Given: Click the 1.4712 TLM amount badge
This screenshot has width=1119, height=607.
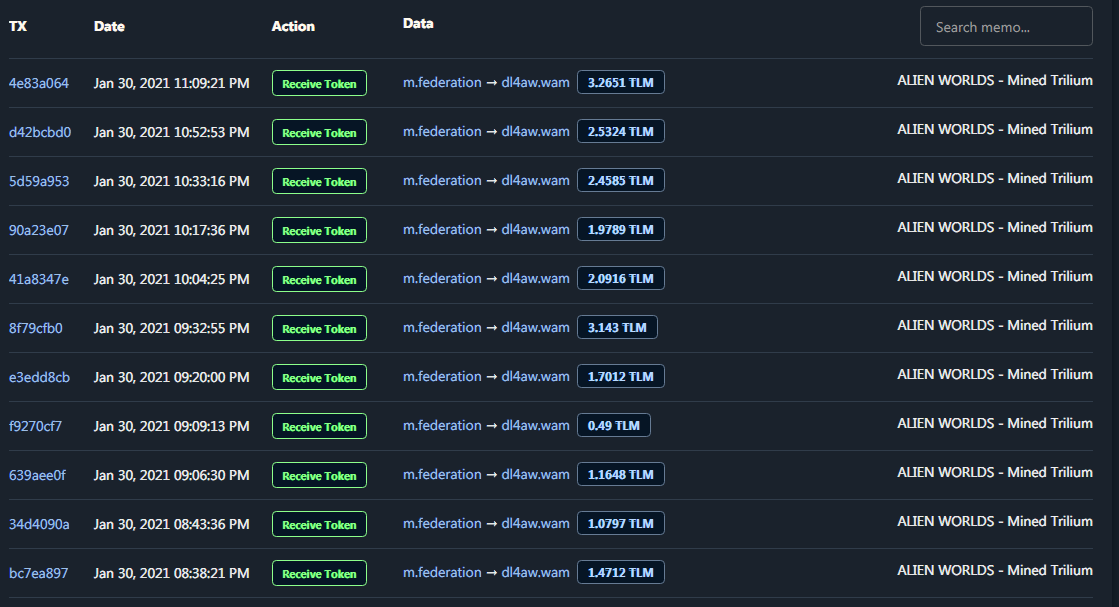Looking at the screenshot, I should tap(620, 572).
